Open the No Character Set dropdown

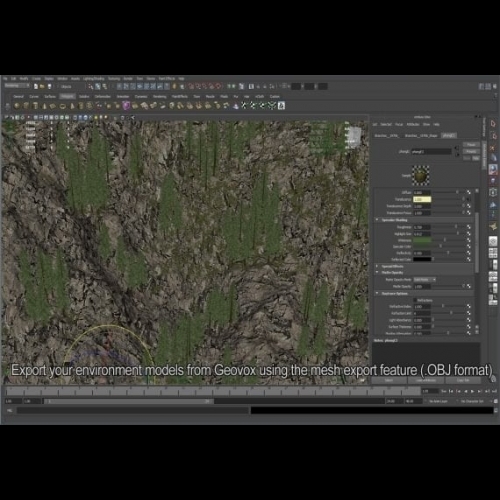(473, 401)
